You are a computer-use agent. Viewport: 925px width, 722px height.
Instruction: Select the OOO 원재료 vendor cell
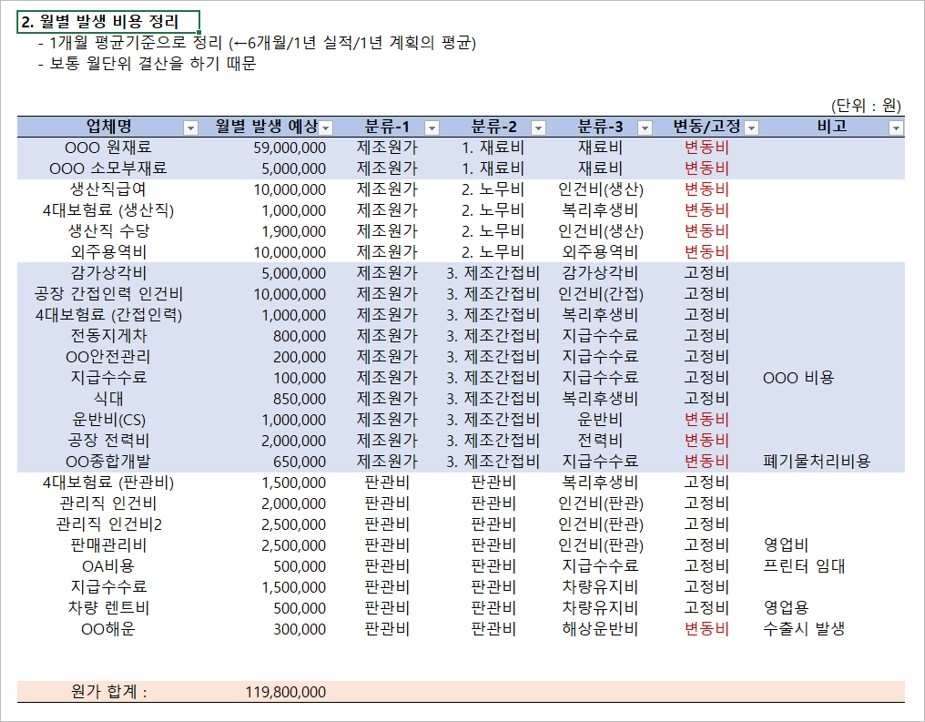pyautogui.click(x=109, y=147)
